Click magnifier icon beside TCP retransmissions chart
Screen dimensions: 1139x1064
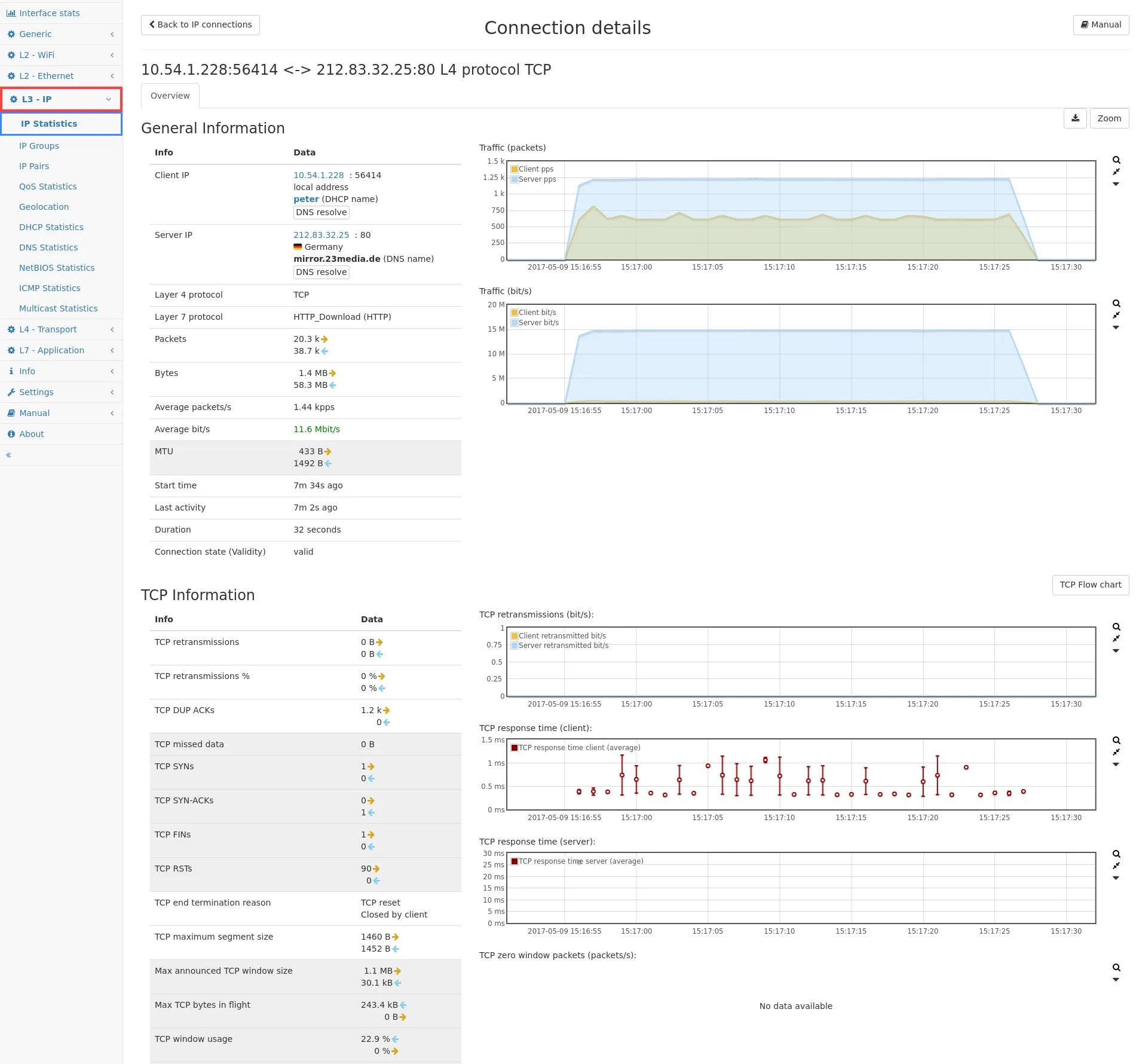click(x=1116, y=627)
